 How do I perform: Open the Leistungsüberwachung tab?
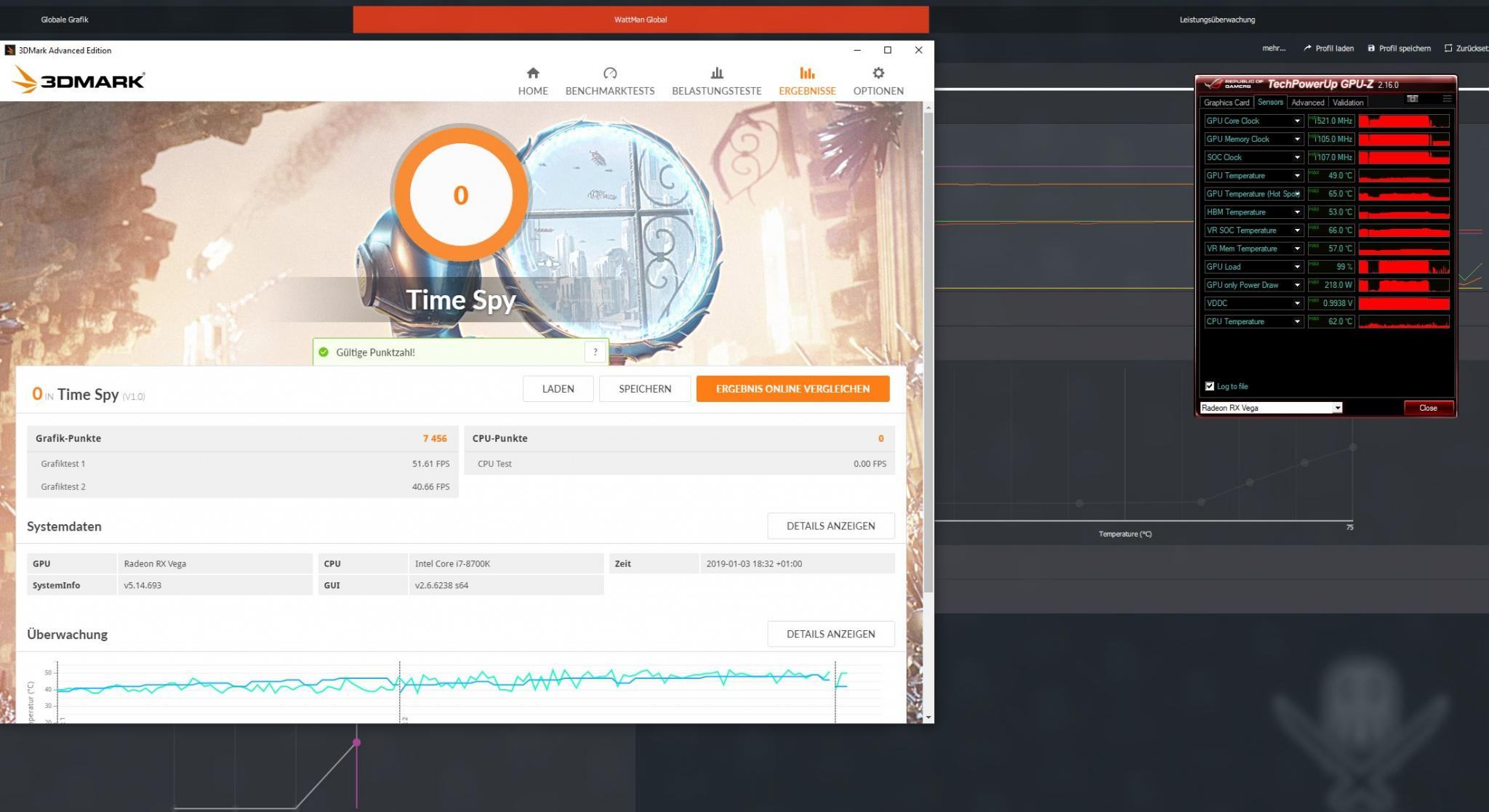tap(1216, 20)
